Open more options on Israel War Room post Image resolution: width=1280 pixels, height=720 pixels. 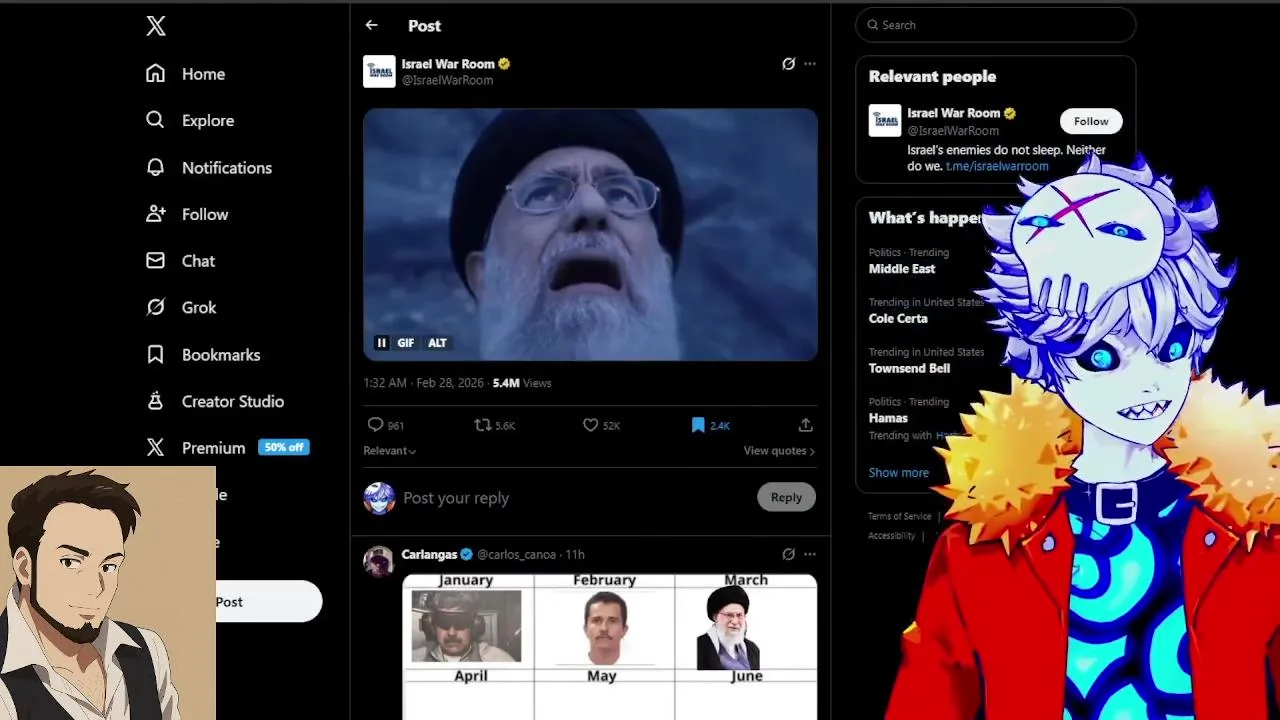click(x=810, y=64)
